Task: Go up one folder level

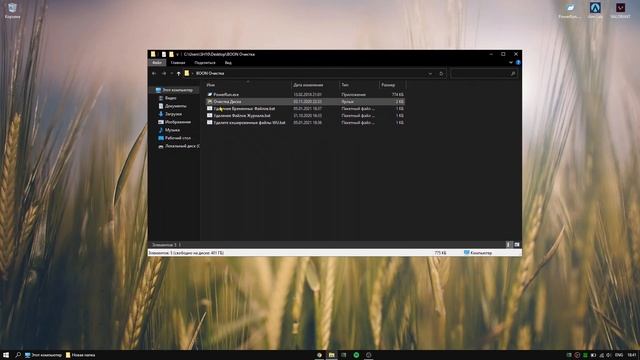Action: click(178, 73)
